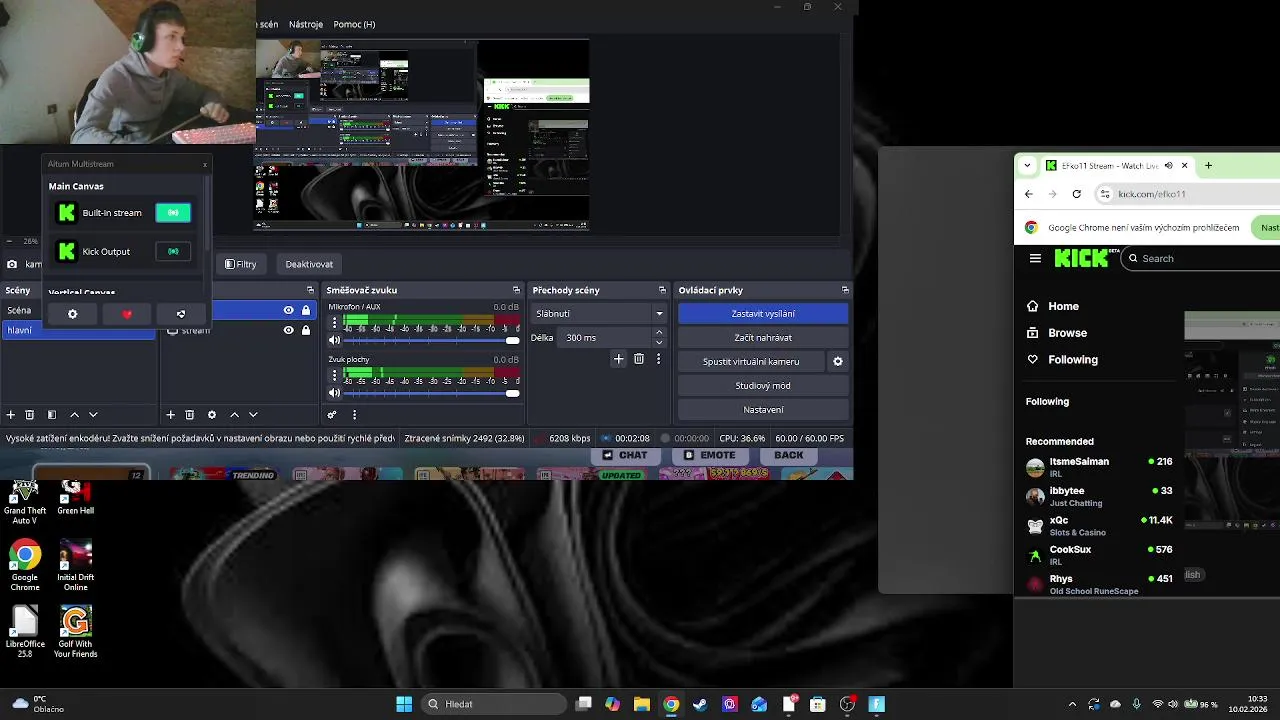The width and height of the screenshot is (1280, 720).
Task: Click Spustit virtuální kameru button
Action: point(751,362)
